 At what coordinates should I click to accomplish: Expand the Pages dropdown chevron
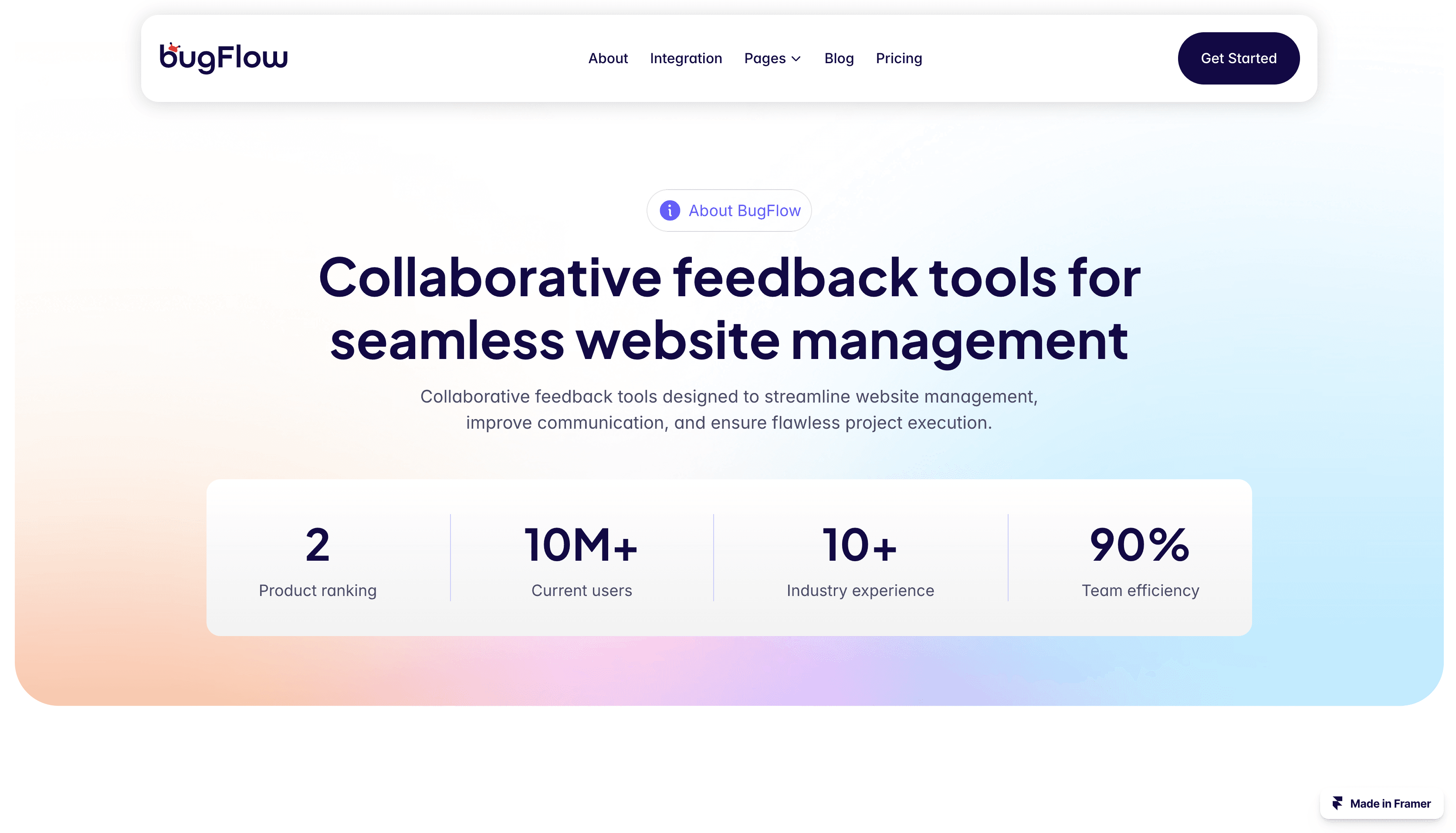(x=796, y=59)
